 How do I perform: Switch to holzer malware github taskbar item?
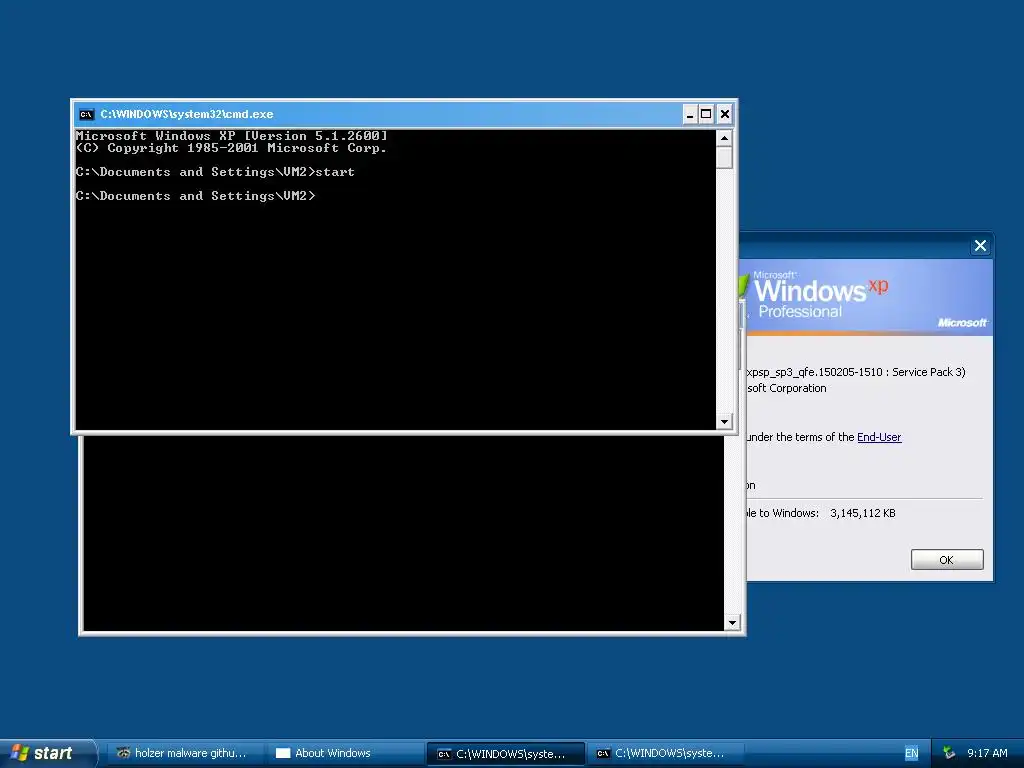pyautogui.click(x=183, y=753)
